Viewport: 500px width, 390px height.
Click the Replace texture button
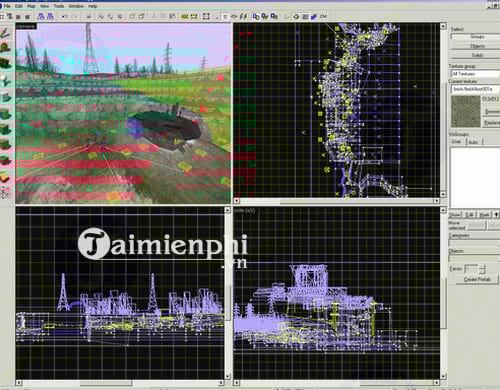point(492,123)
